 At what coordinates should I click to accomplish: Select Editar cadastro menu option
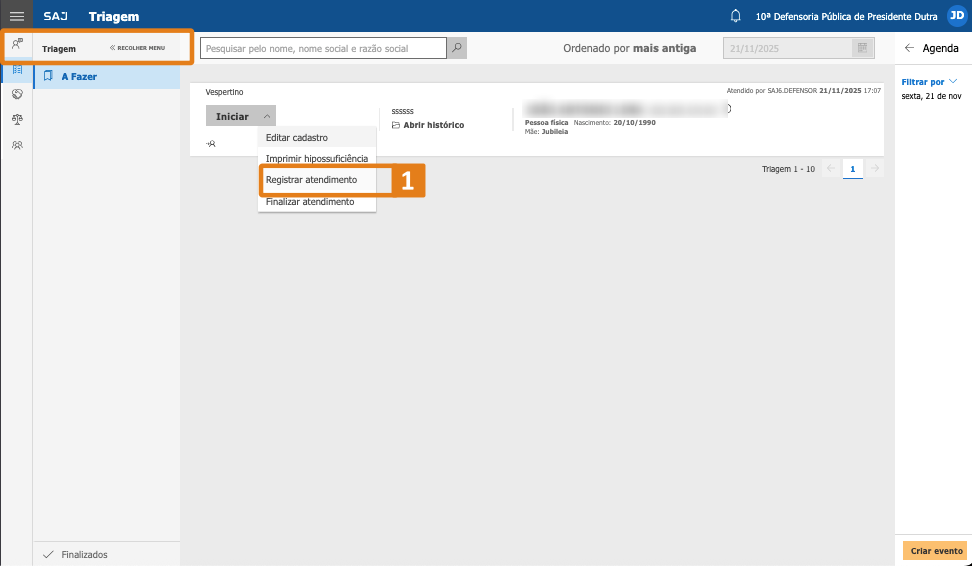(296, 137)
